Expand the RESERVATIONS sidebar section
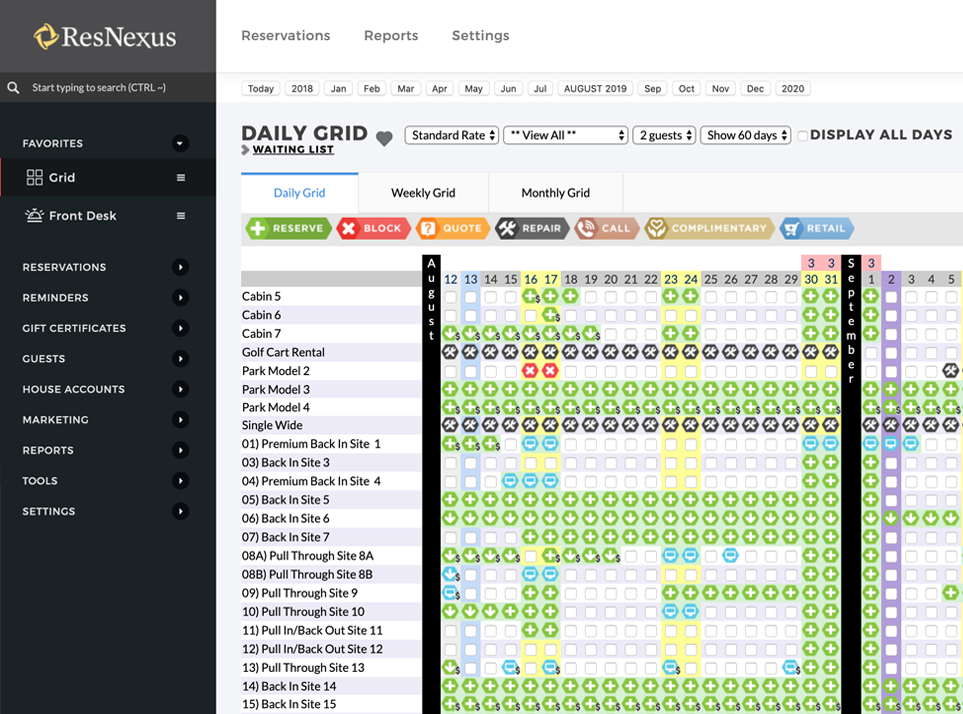 pyautogui.click(x=180, y=267)
